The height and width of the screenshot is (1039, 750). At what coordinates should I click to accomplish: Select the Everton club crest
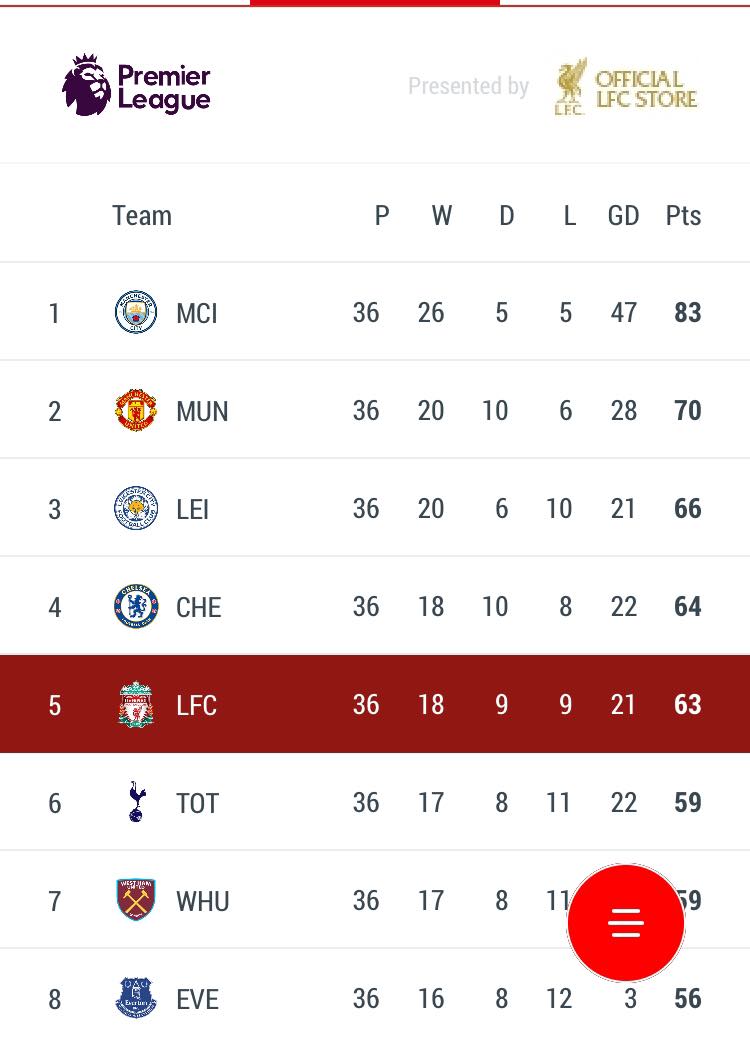[x=136, y=998]
